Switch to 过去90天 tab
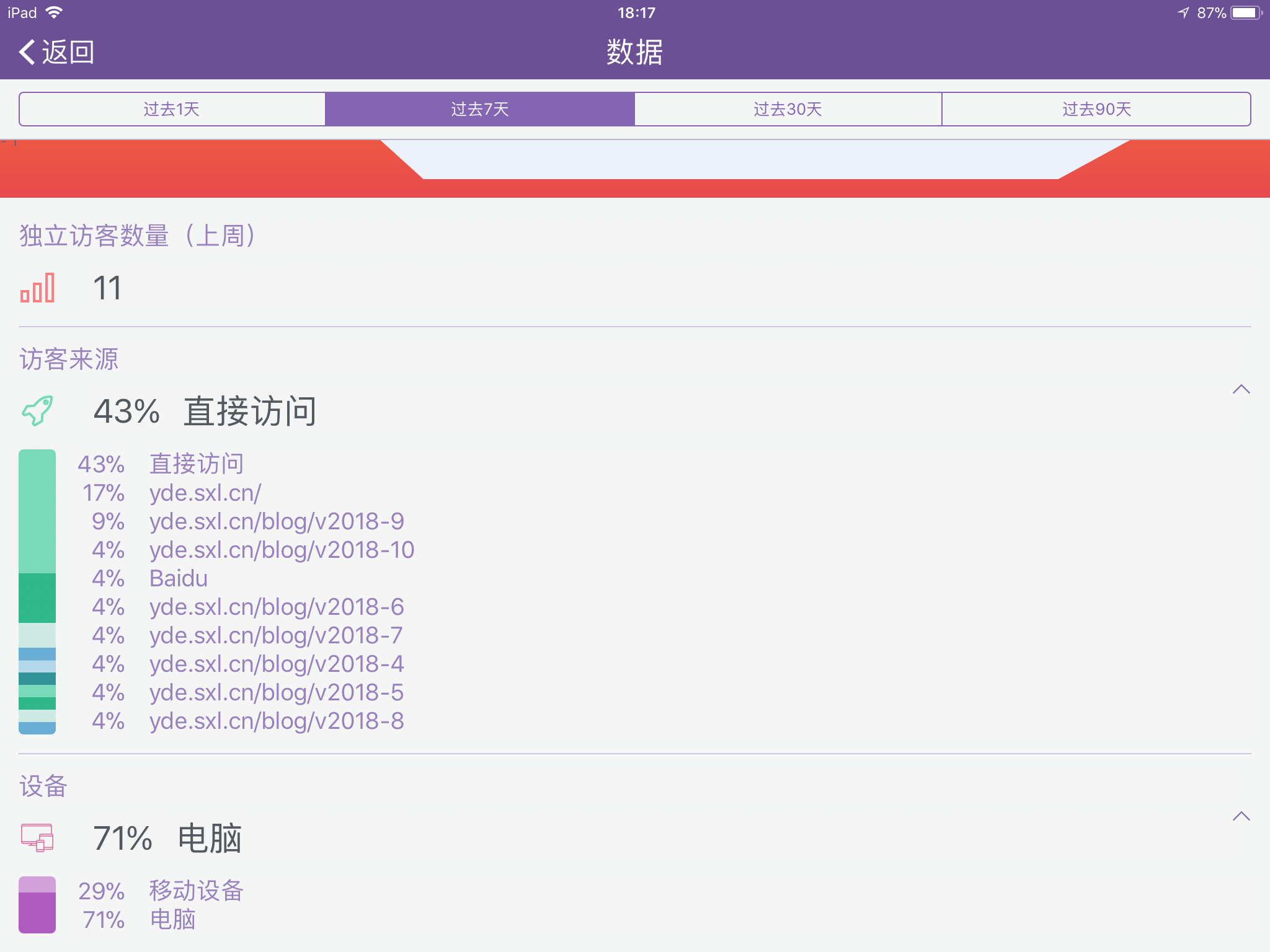The width and height of the screenshot is (1270, 952). (x=1096, y=109)
